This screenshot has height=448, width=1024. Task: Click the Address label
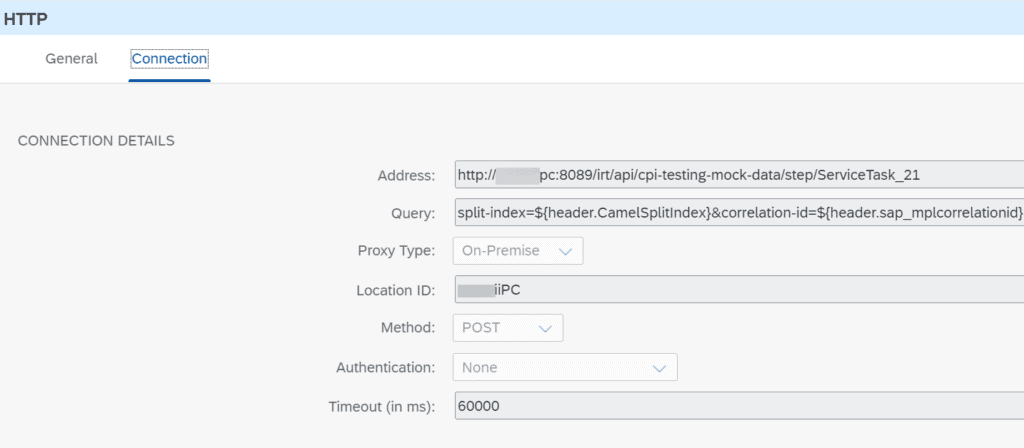click(406, 175)
